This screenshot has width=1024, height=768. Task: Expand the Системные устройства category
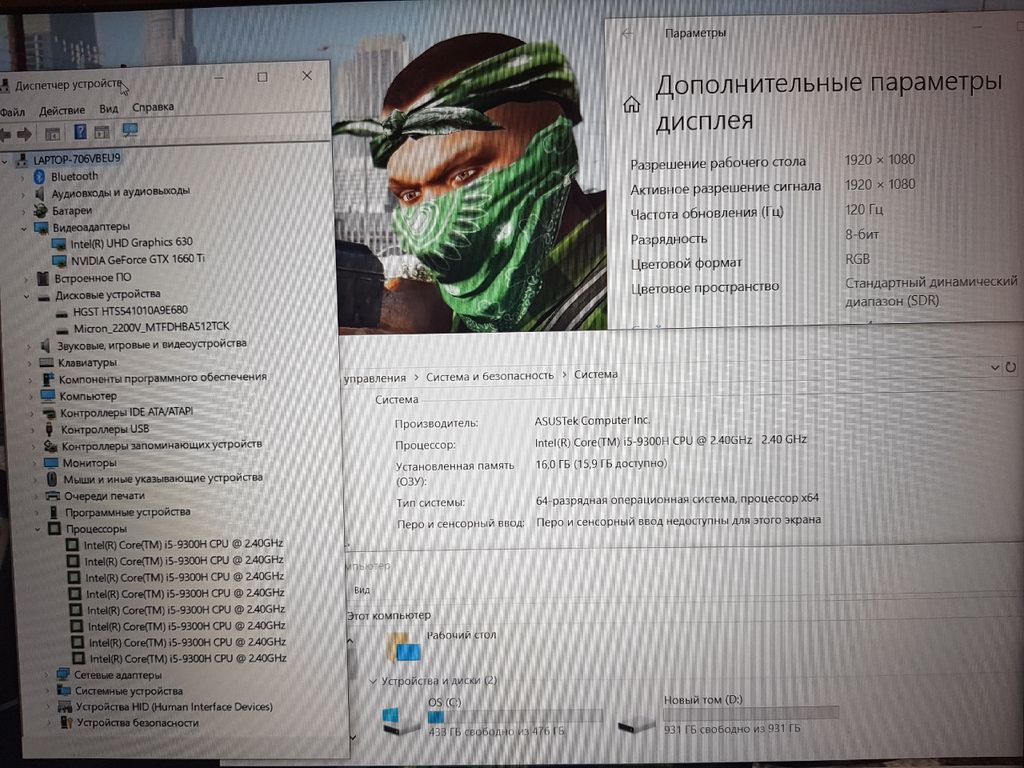pyautogui.click(x=47, y=691)
